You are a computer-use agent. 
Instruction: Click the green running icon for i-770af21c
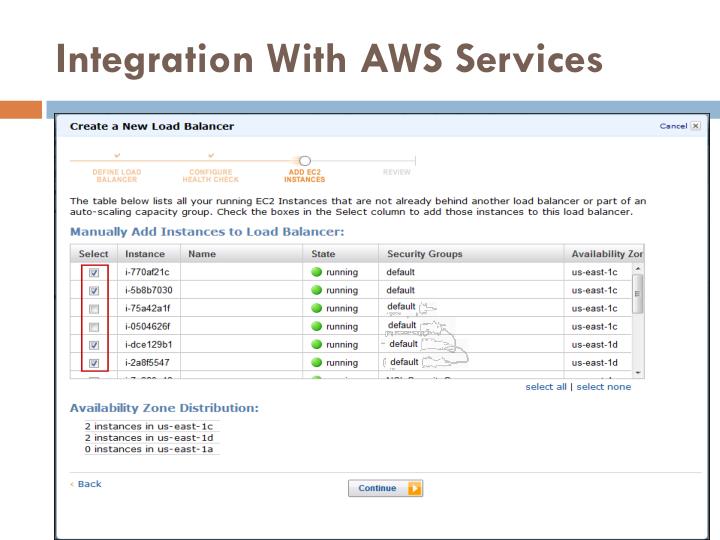coord(316,272)
